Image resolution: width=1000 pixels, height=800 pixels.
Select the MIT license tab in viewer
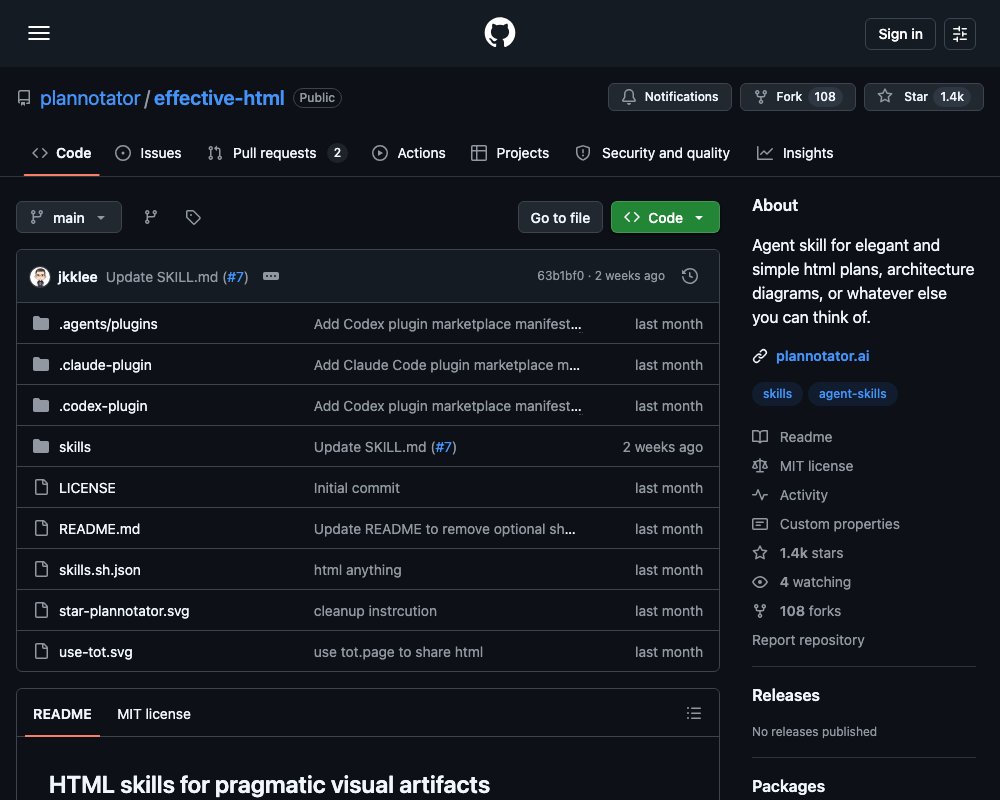(x=154, y=714)
